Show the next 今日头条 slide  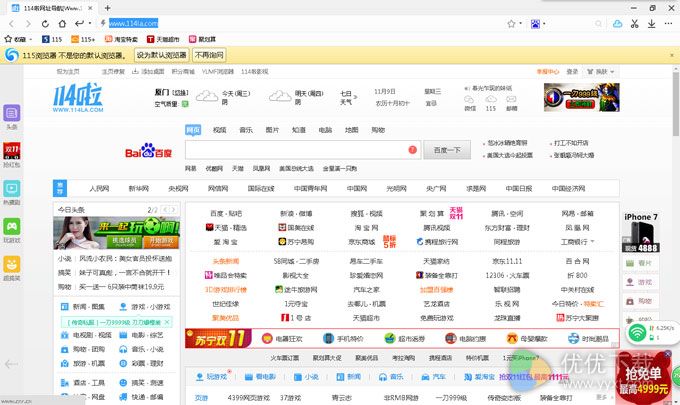click(173, 210)
